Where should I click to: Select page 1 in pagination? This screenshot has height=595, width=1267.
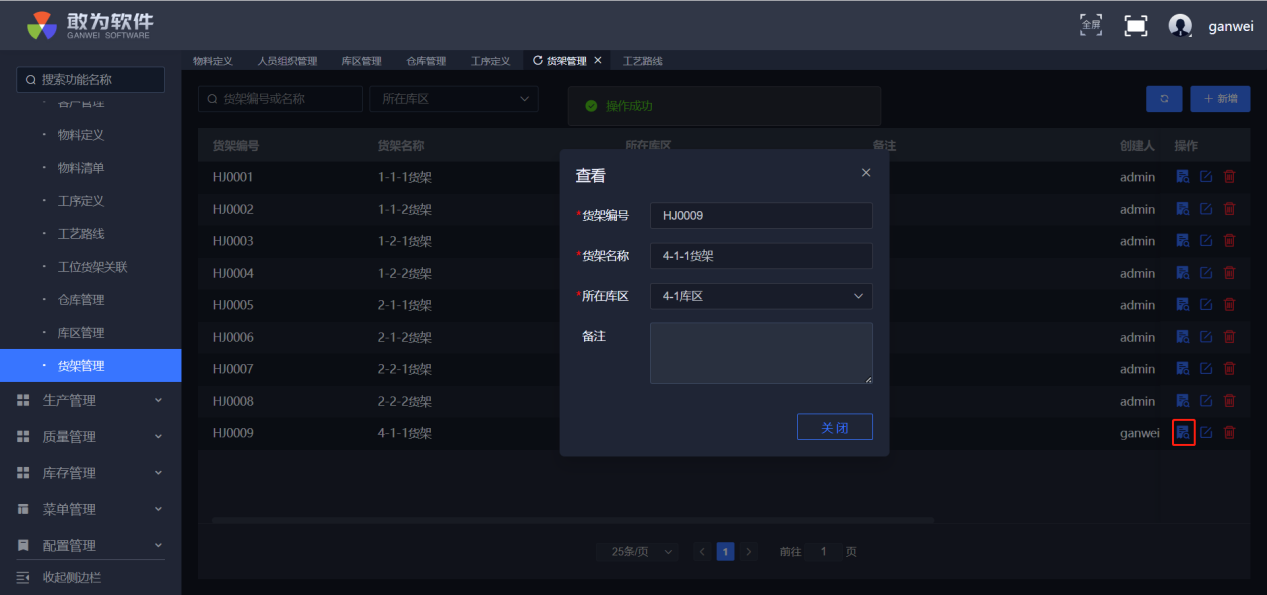pos(726,552)
